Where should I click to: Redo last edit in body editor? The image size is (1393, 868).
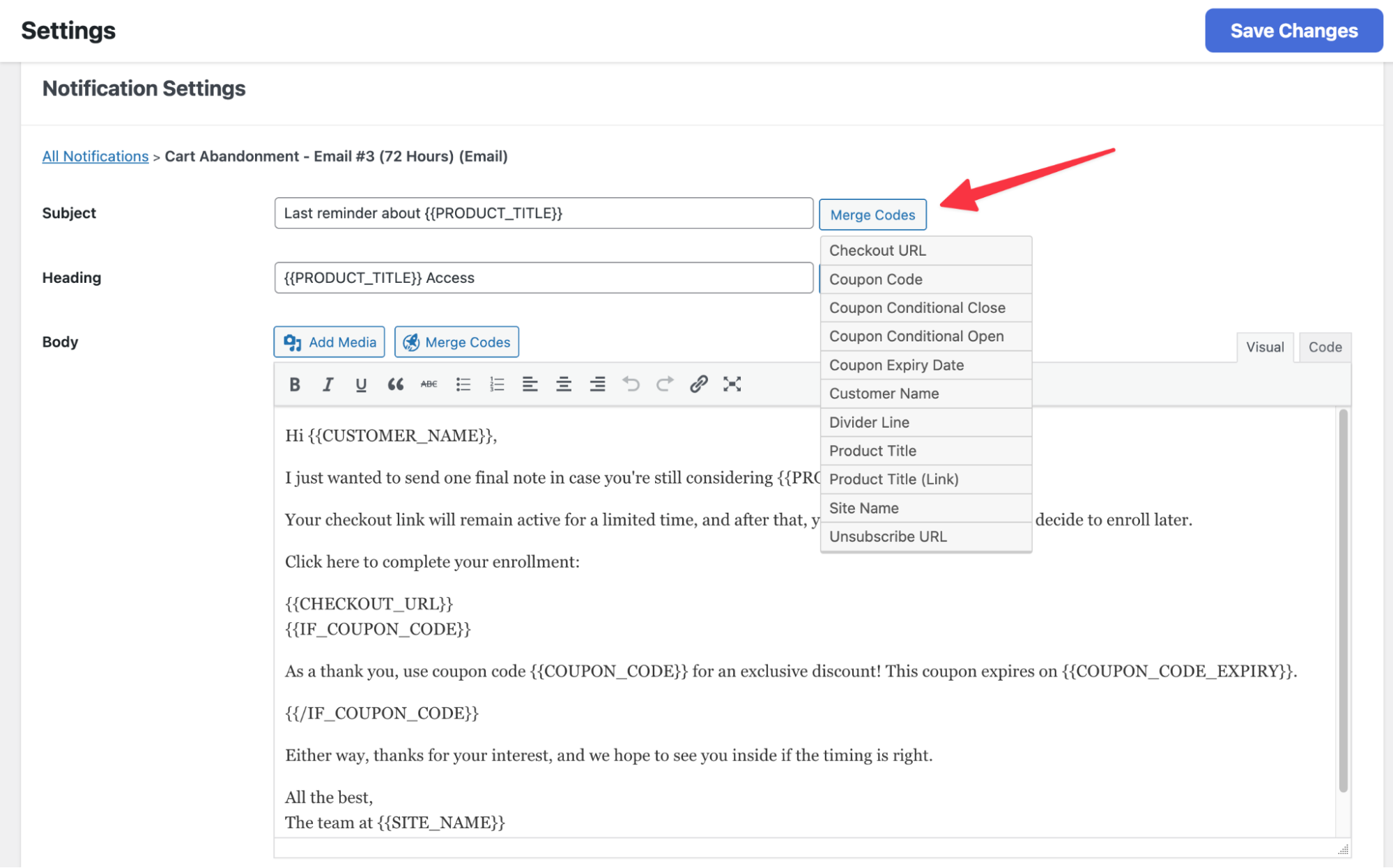[x=665, y=384]
